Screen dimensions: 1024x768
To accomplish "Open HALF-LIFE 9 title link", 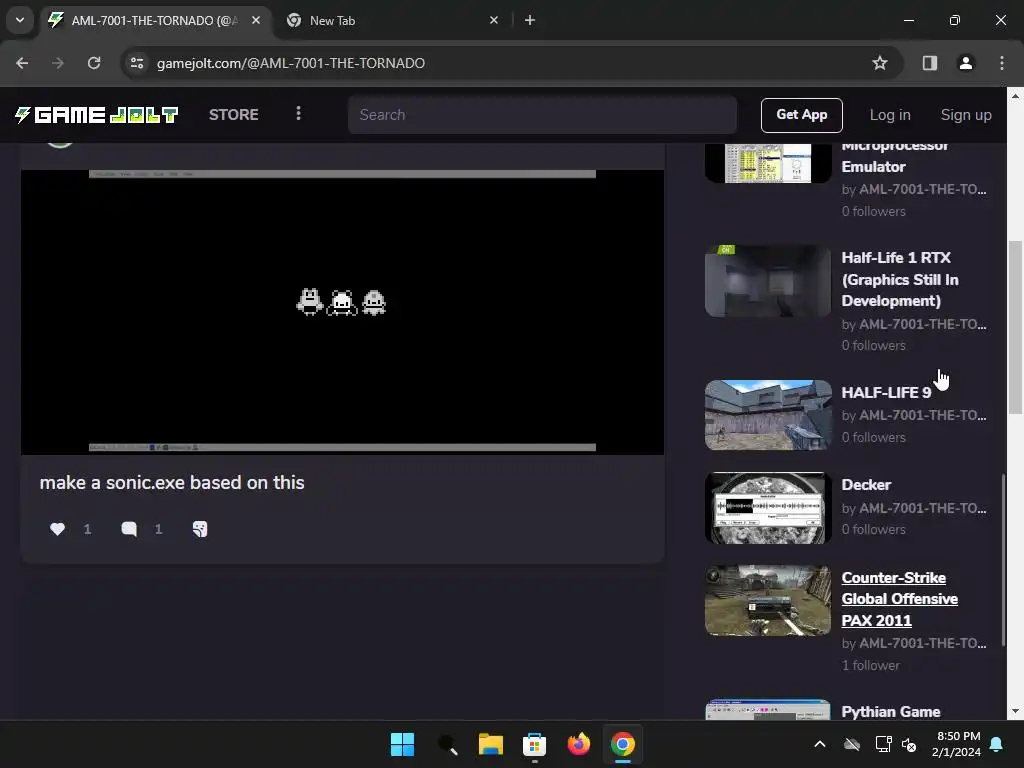I will pos(886,392).
